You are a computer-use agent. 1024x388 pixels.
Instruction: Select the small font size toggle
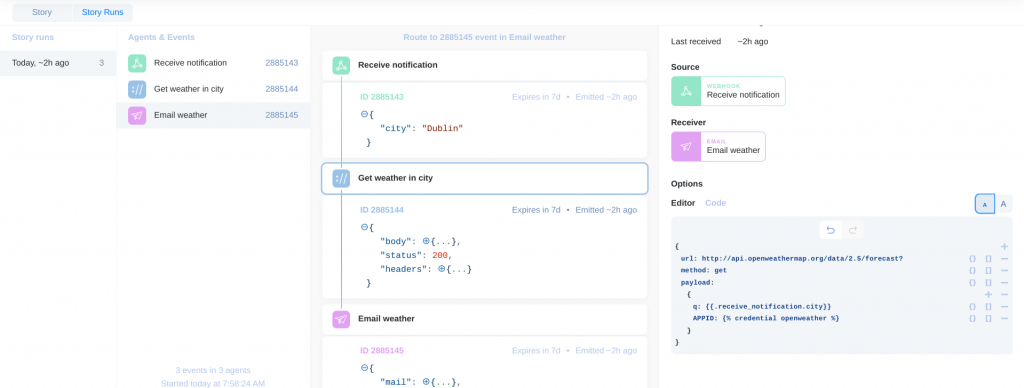coord(984,204)
